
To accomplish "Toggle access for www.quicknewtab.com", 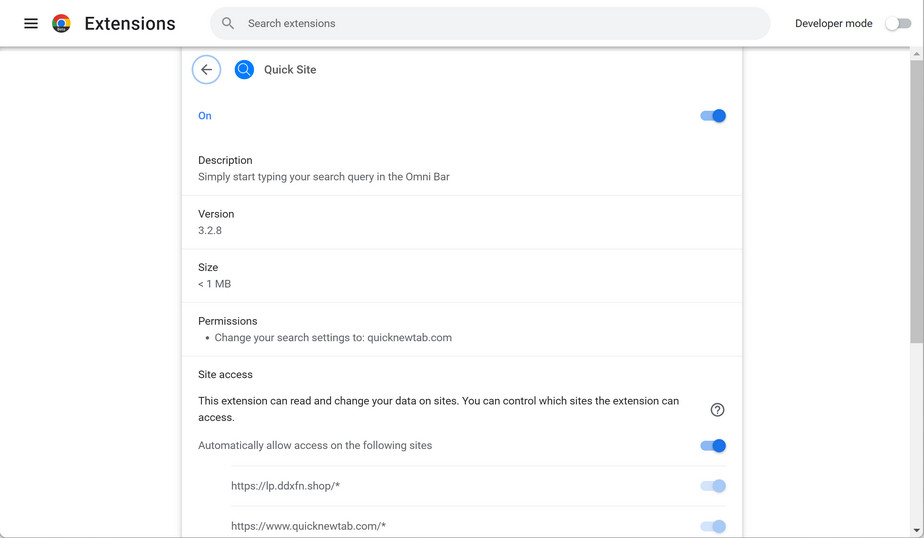I will (x=713, y=526).
